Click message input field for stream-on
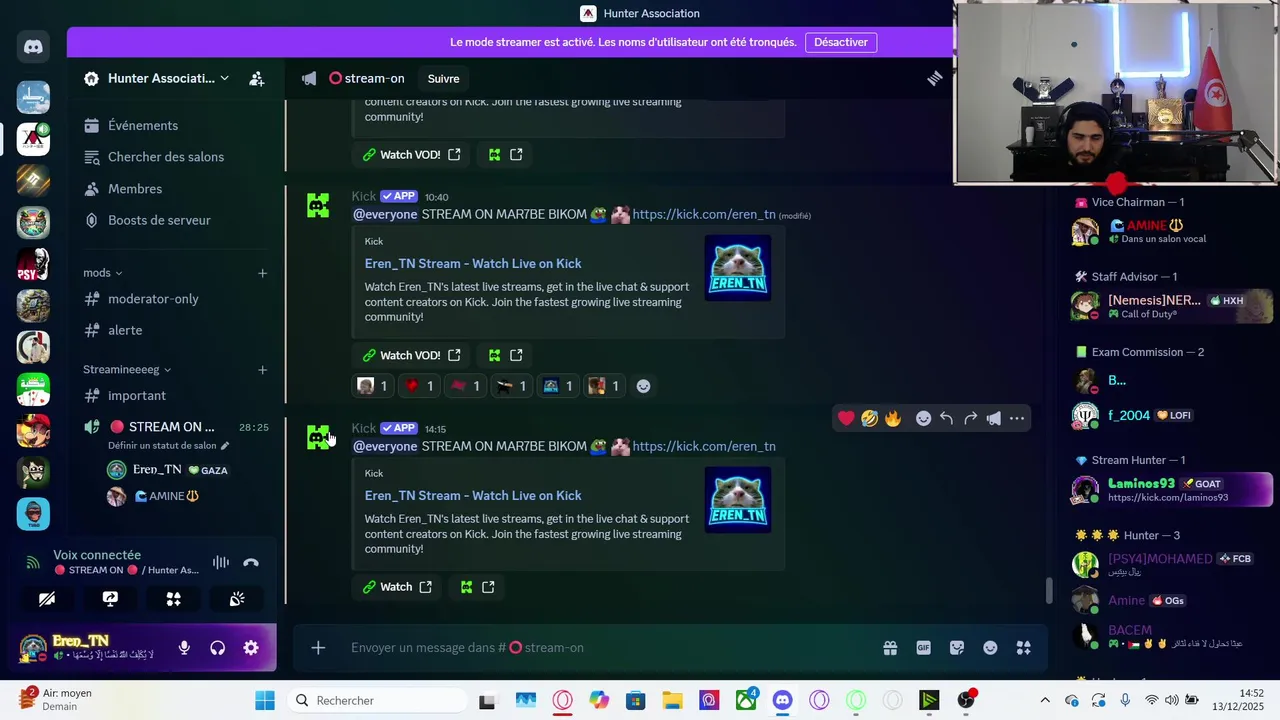This screenshot has width=1280, height=720. 600,648
